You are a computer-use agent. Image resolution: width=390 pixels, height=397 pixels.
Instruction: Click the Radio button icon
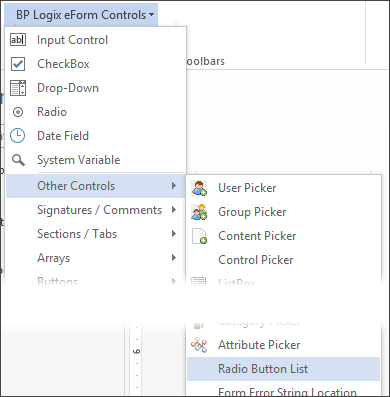click(x=18, y=112)
